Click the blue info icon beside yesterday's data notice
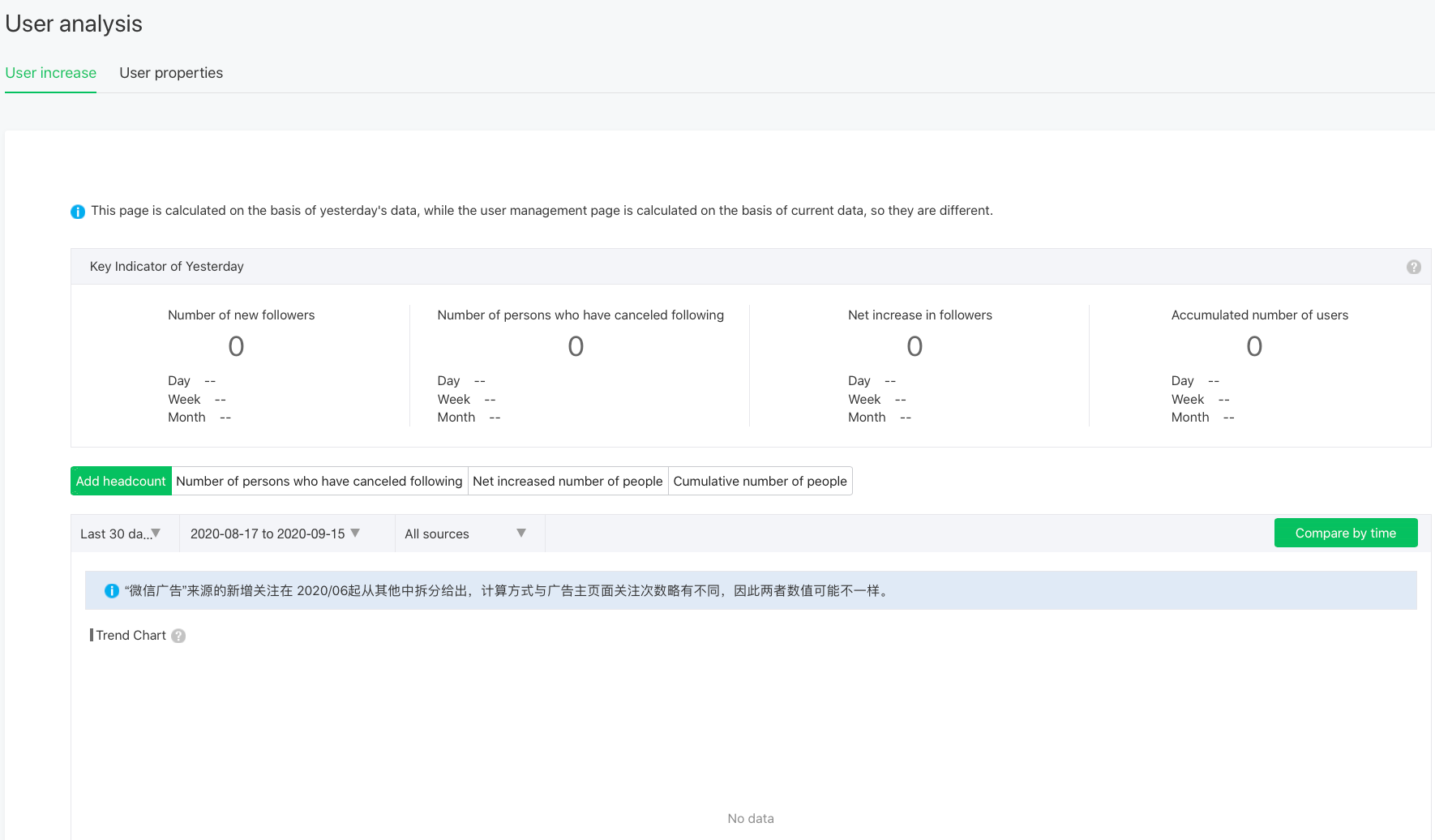This screenshot has height=840, width=1435. click(78, 212)
